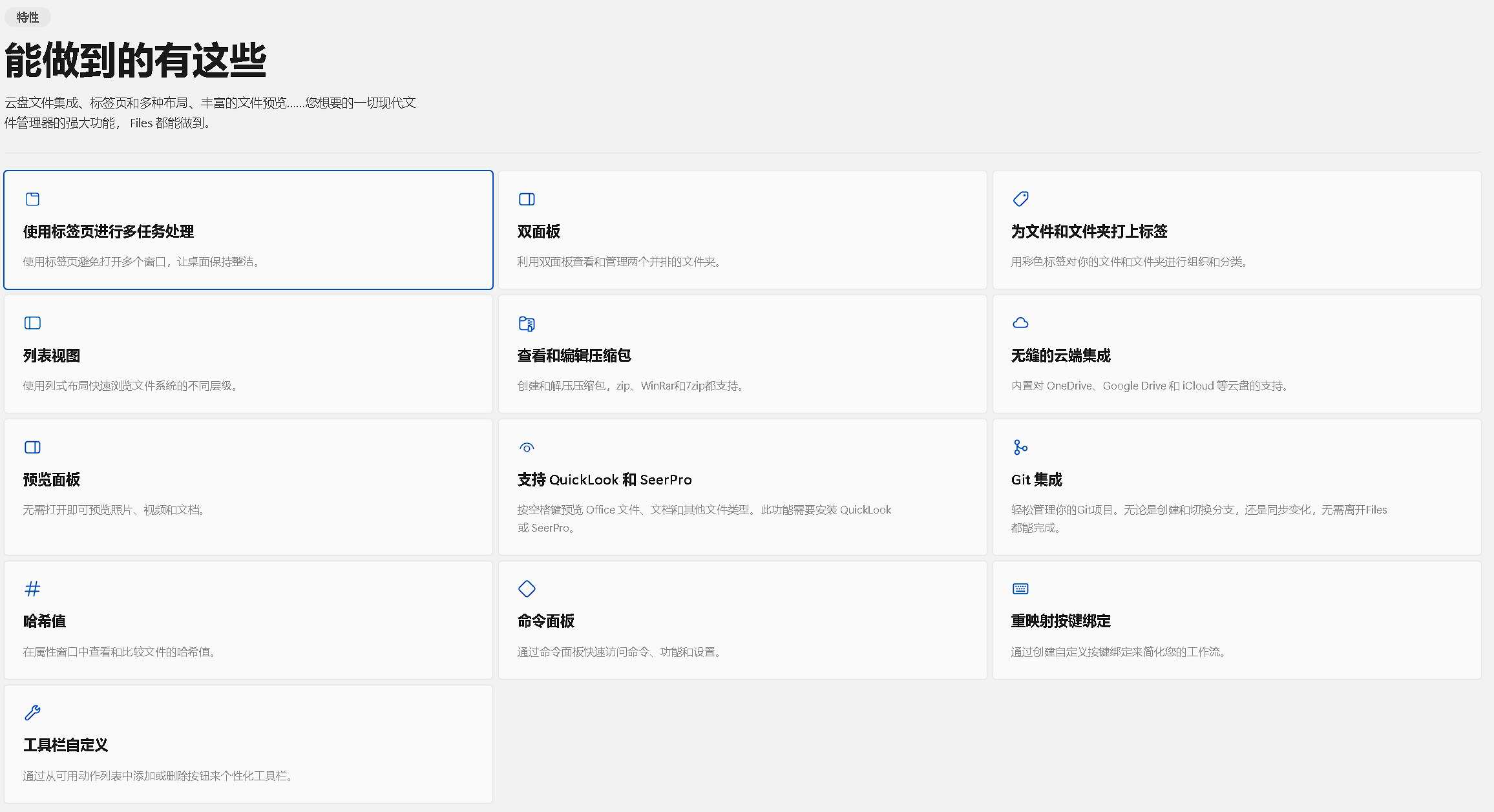Click description 通过从可用动作列表中添加或删除按钮
Screen dimensions: 1494x812
point(158,776)
